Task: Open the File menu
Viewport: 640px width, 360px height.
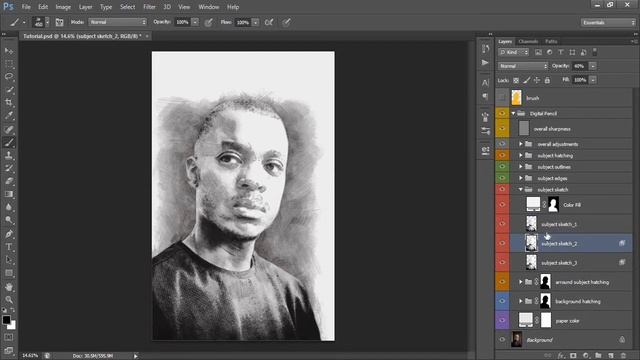Action: (26, 7)
